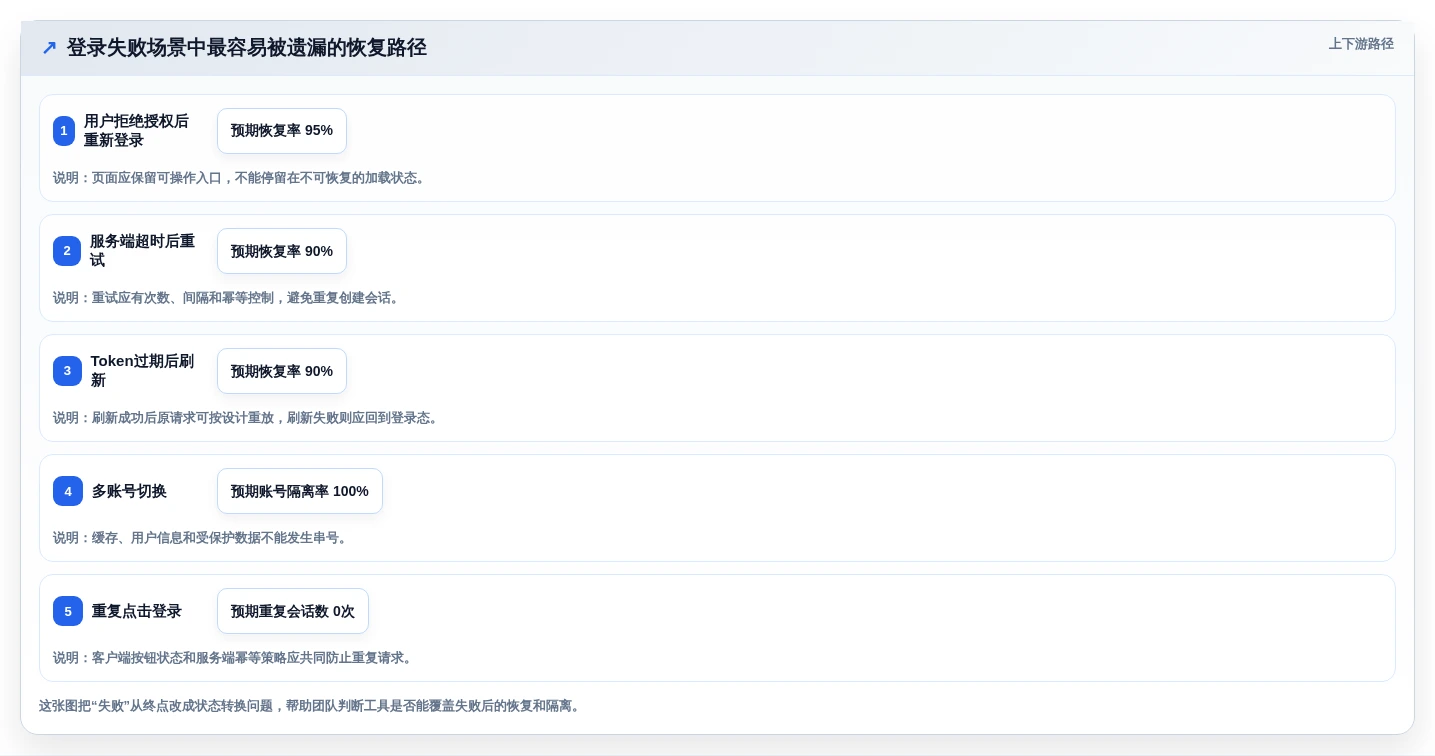Select the Token过期后刷新 heading
The height and width of the screenshot is (756, 1435).
click(143, 371)
